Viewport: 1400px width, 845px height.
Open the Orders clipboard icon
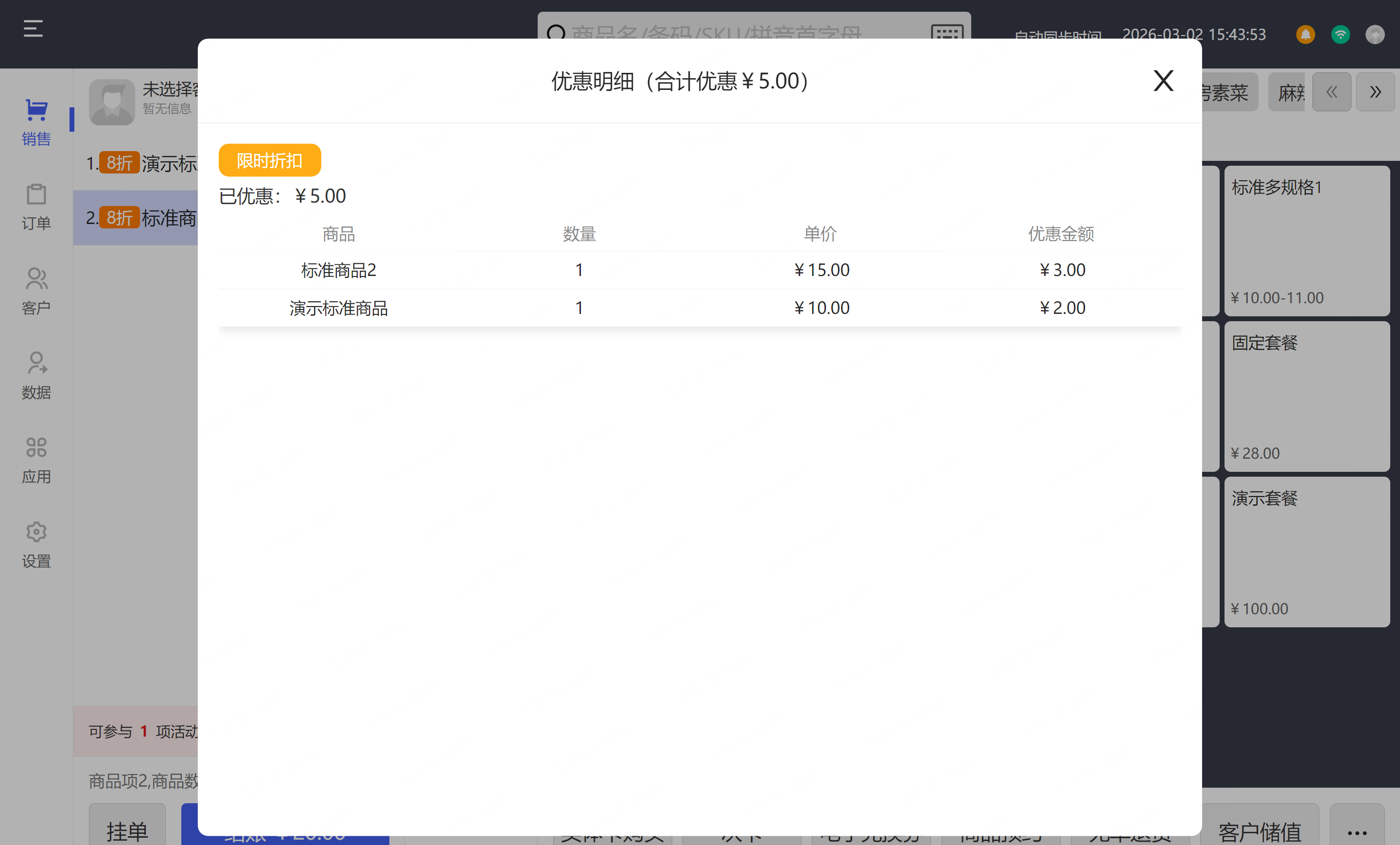point(36,195)
